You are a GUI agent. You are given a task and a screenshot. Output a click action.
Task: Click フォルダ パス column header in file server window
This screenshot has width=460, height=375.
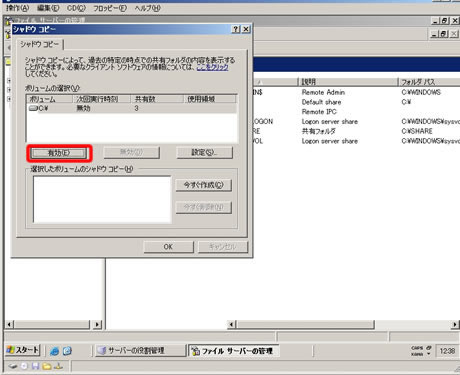click(429, 82)
